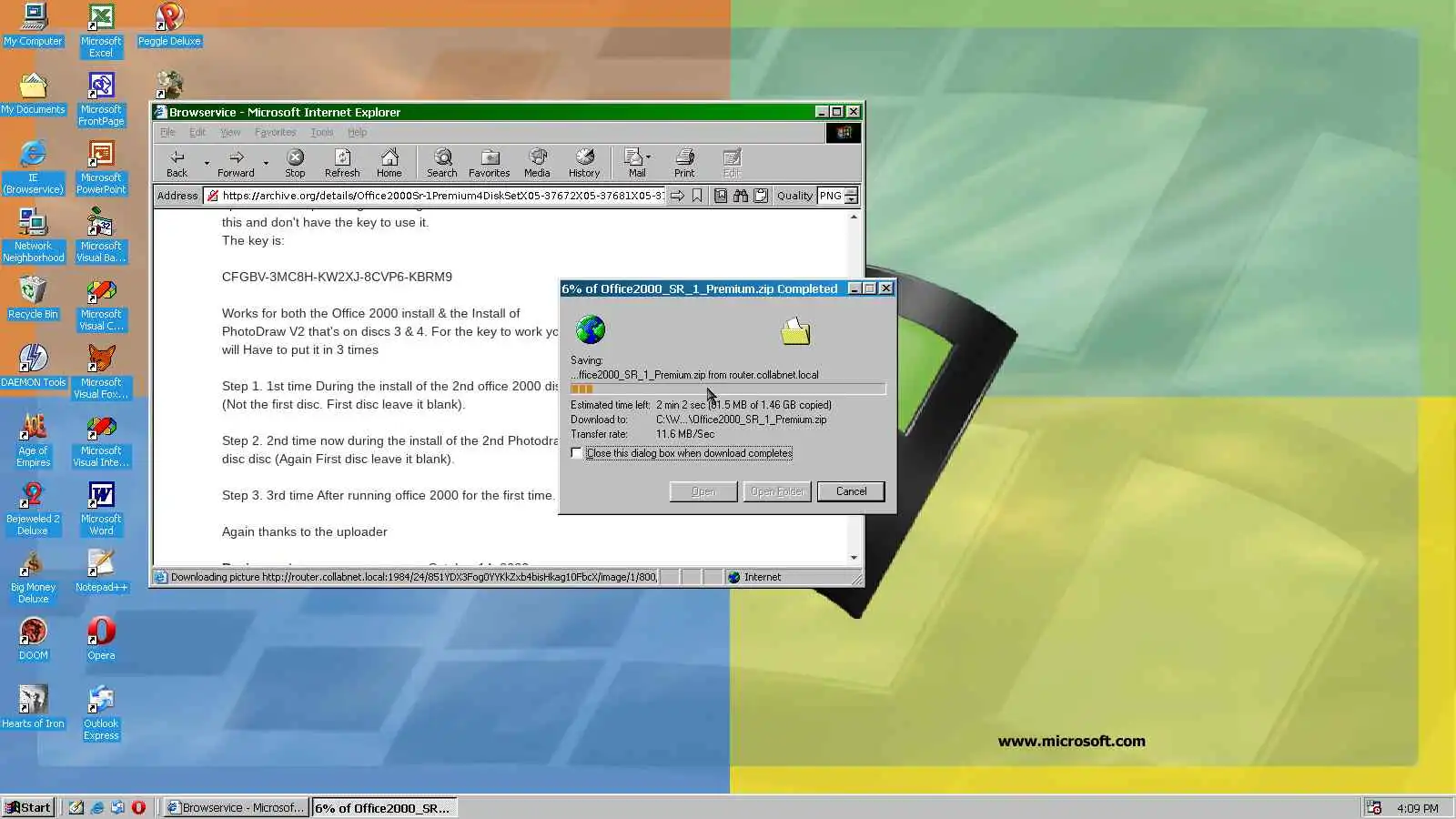Switch to the 6% of Office2000_SR taskbar button
Viewport: 1456px width, 819px height.
(383, 807)
